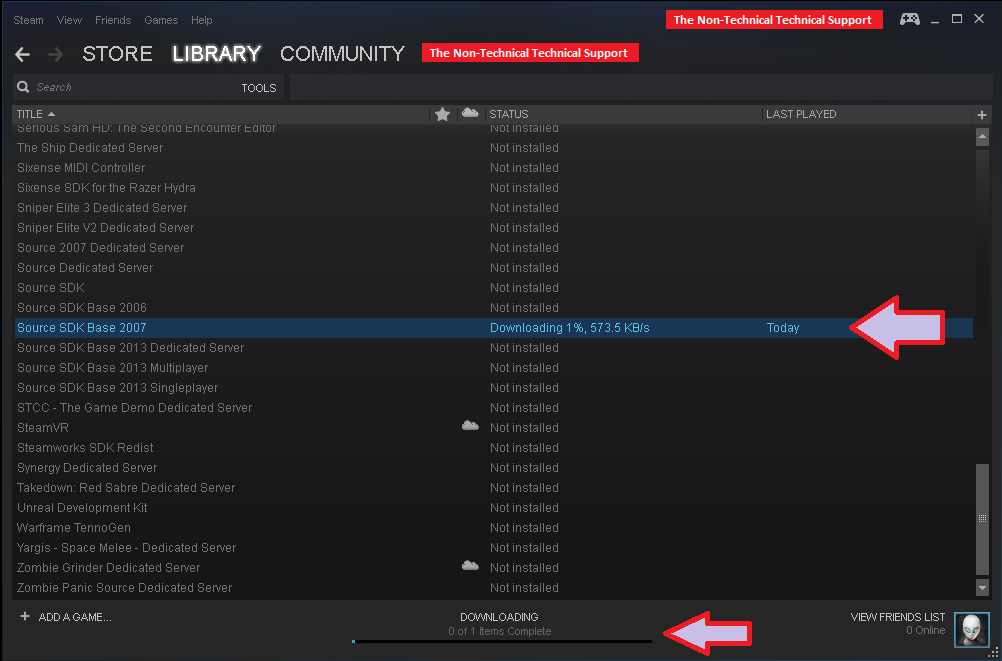Image resolution: width=1002 pixels, height=661 pixels.
Task: Click the plus column add button
Action: click(982, 114)
